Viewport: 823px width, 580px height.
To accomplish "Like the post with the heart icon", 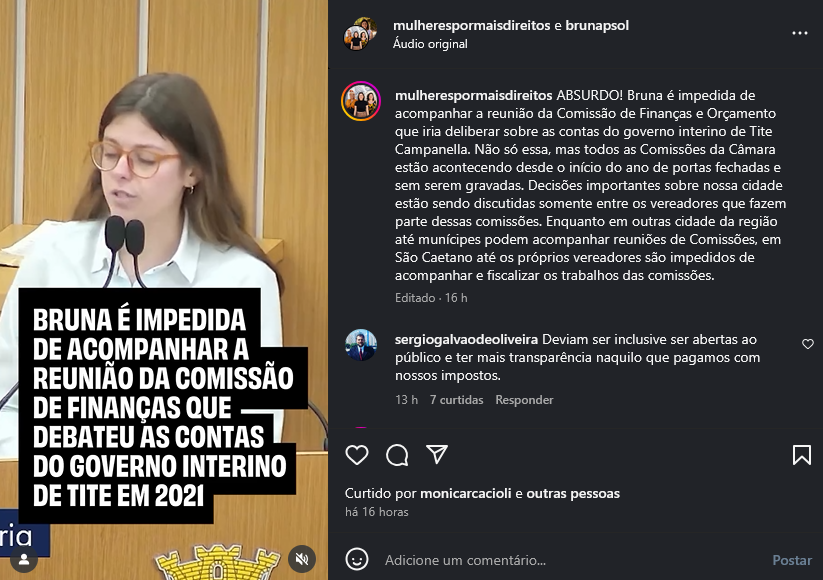I will point(357,455).
